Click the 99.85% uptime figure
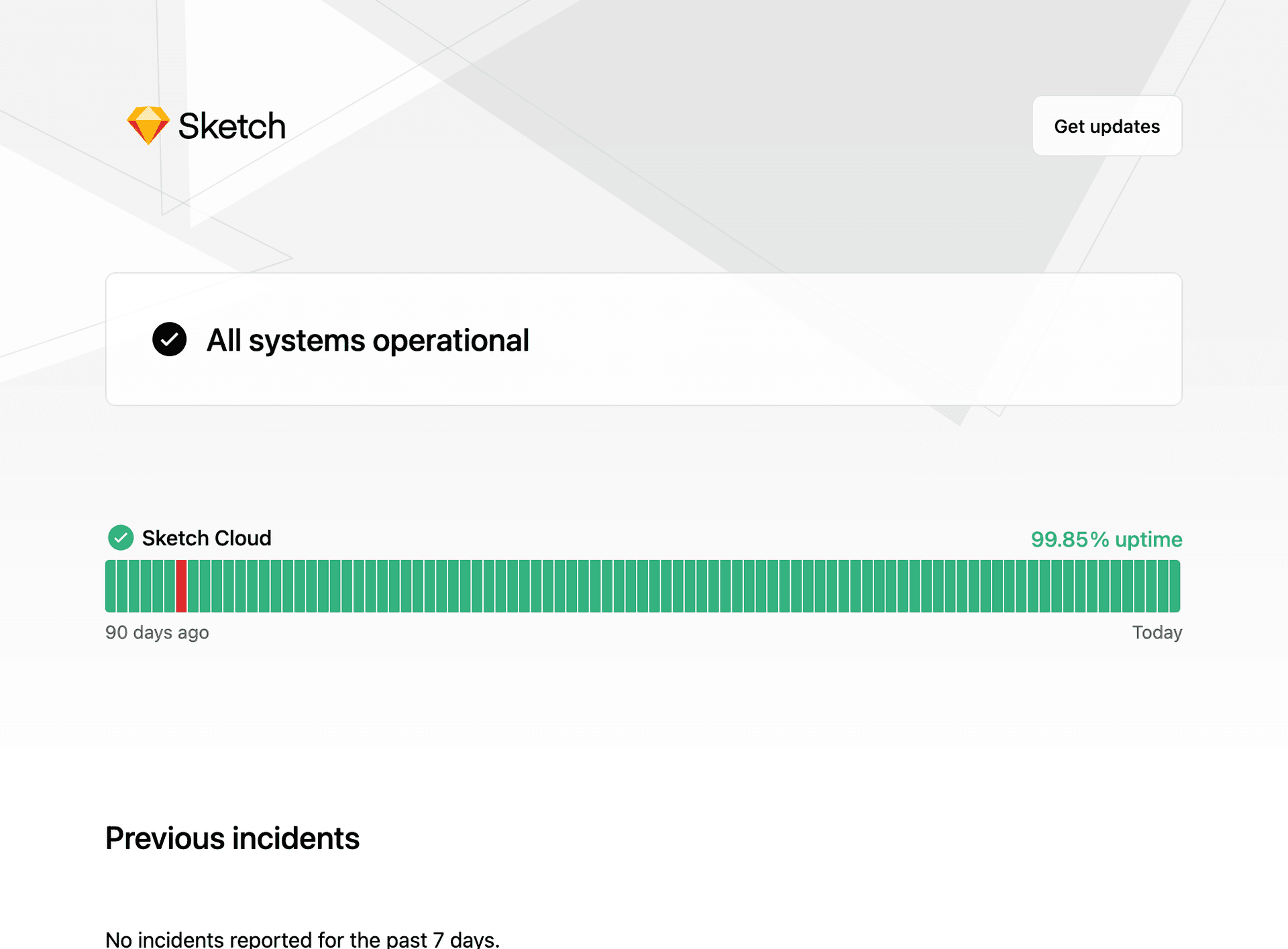Screen dimensions: 1288x949 click(1106, 539)
